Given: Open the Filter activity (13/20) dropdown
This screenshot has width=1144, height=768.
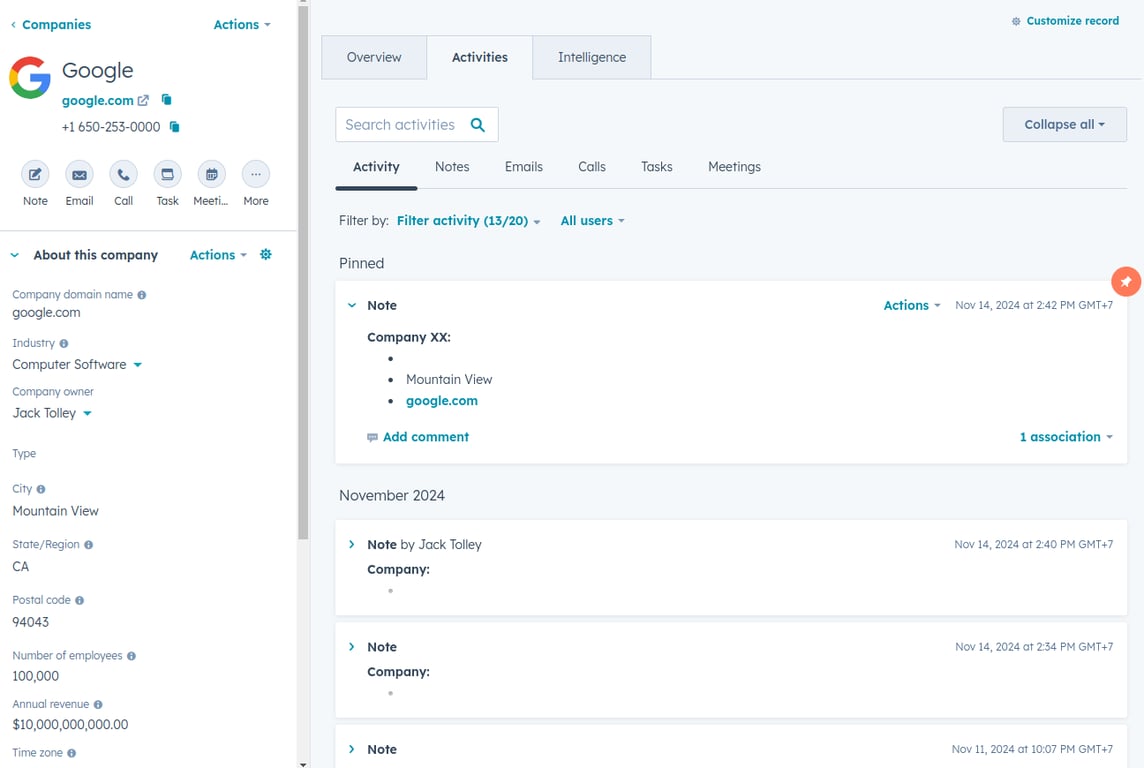Looking at the screenshot, I should click(468, 221).
